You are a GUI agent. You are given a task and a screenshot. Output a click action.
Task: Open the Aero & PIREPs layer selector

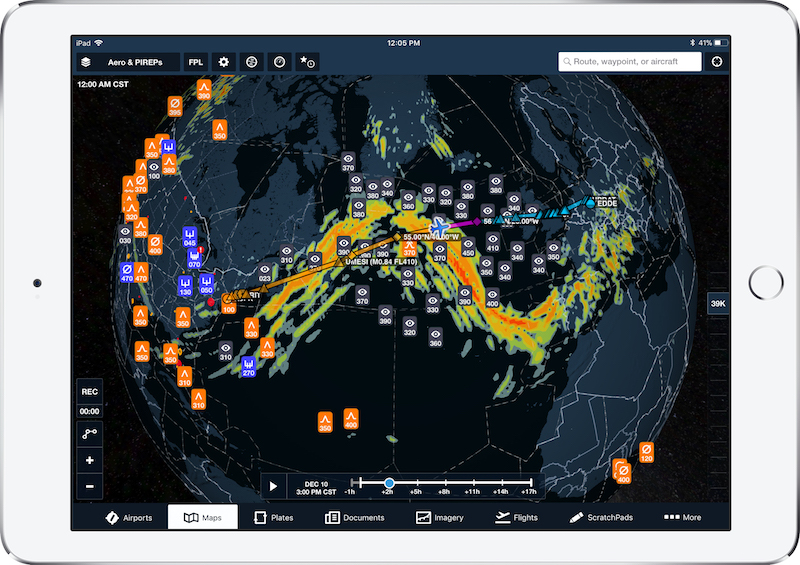(127, 62)
